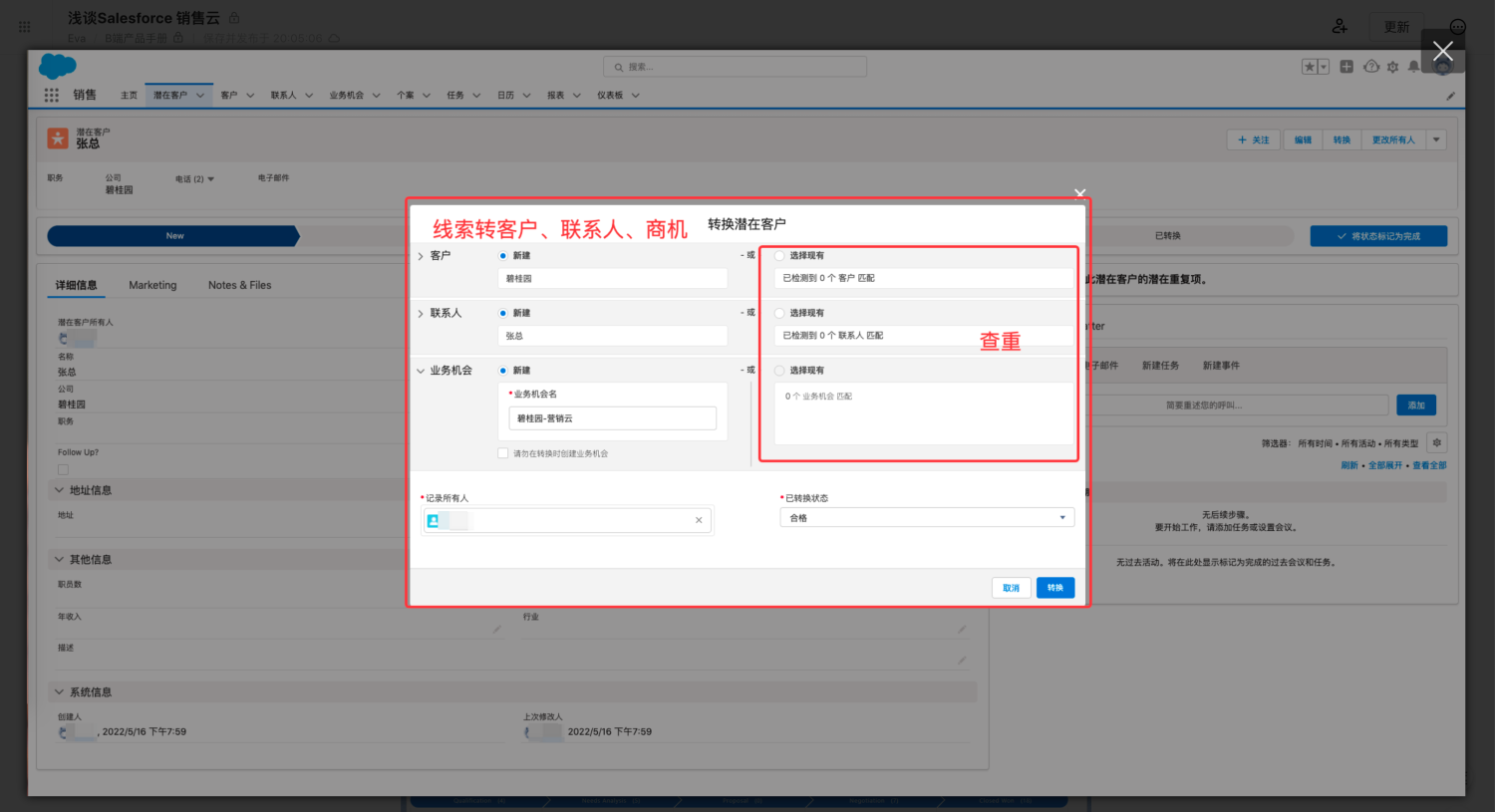Open the document comment bubble icon
This screenshot has width=1495, height=812.
tap(1457, 27)
